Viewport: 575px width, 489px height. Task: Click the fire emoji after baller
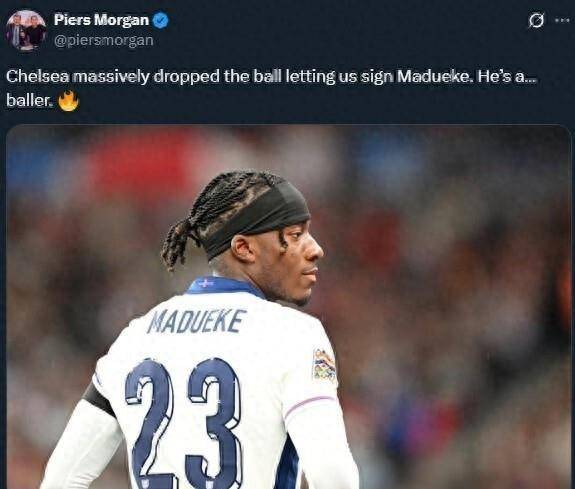click(x=69, y=101)
